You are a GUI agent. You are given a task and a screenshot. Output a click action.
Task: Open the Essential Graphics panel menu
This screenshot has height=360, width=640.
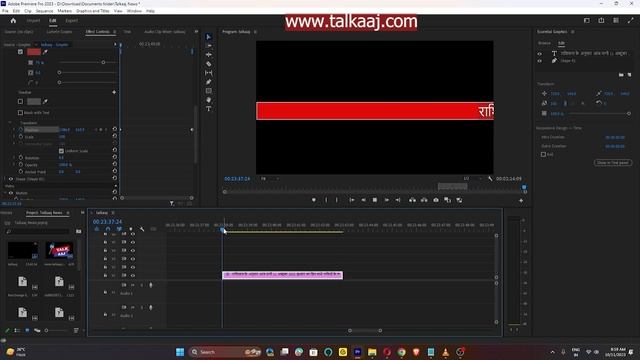573,31
